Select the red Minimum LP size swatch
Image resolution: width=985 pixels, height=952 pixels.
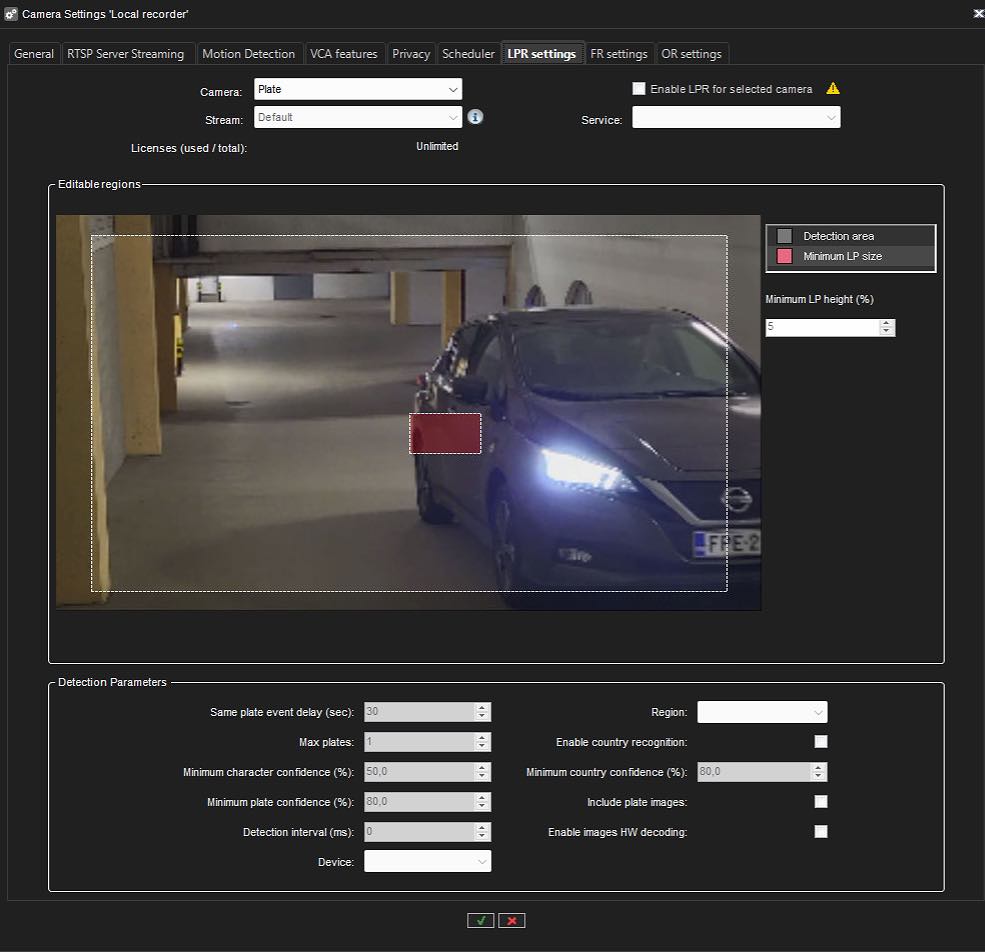(x=785, y=257)
